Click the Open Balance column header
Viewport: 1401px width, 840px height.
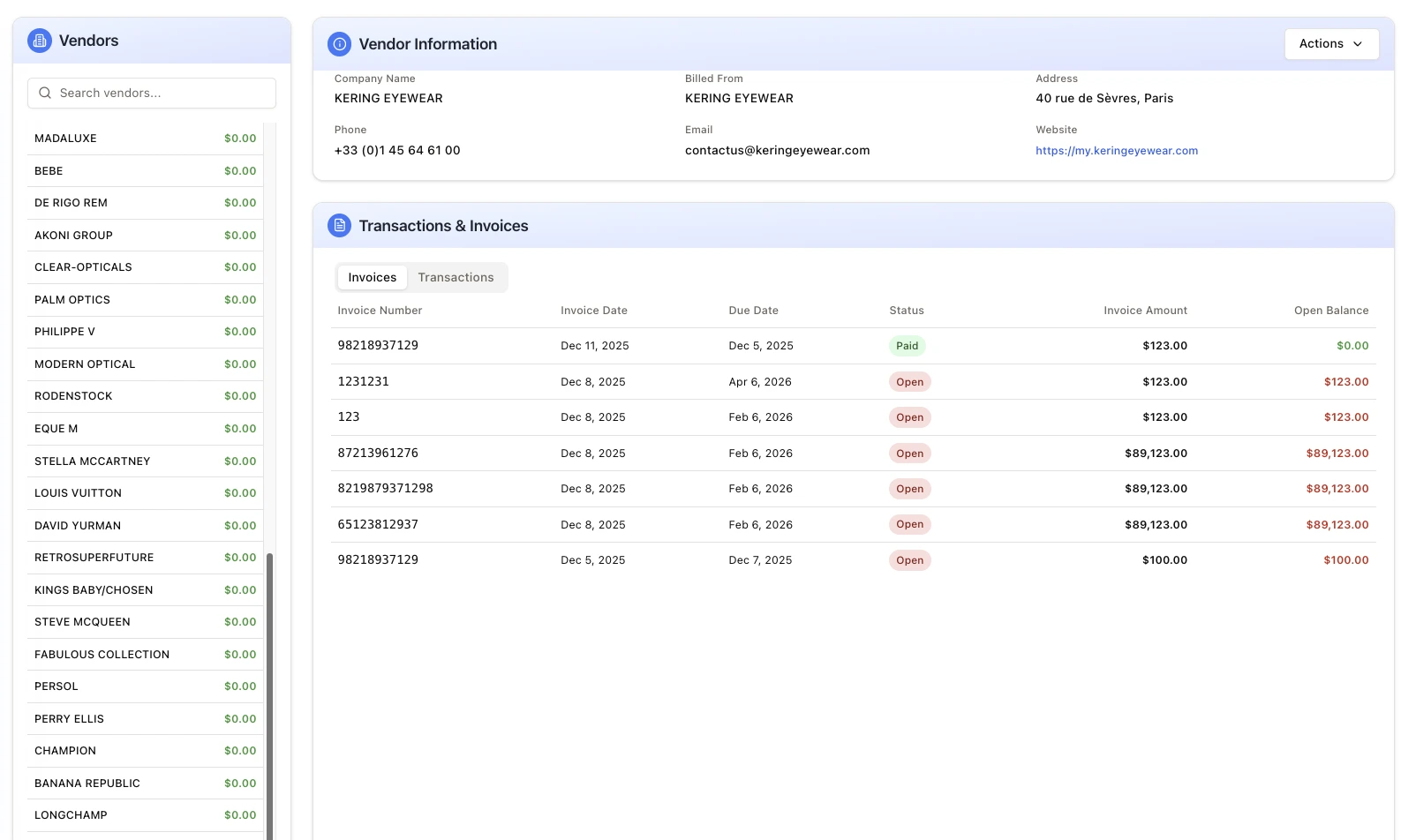coord(1331,311)
